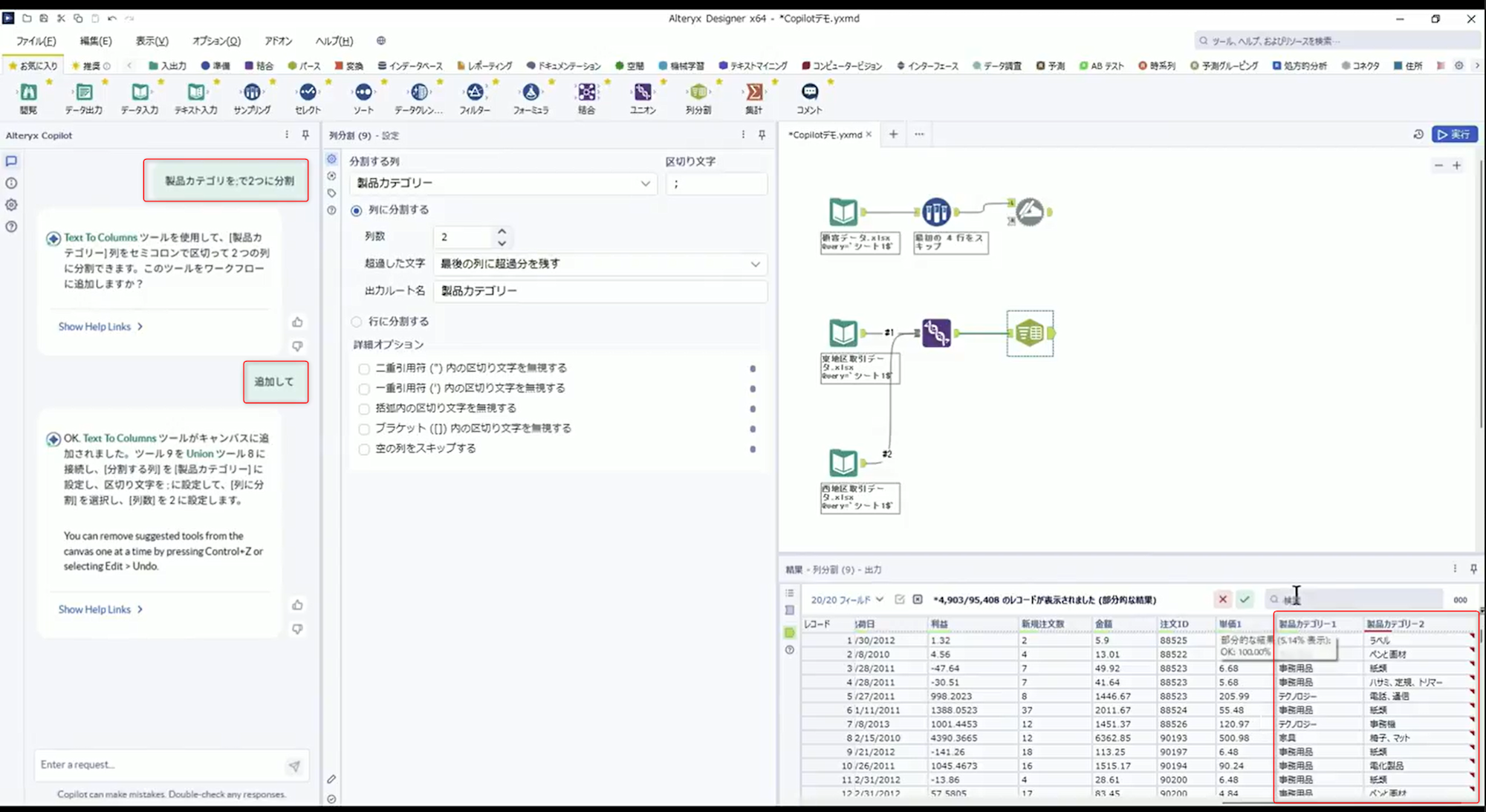Enable 一重引用符内の区切り文字を無視する checkbox
The height and width of the screenshot is (812, 1486).
click(364, 389)
